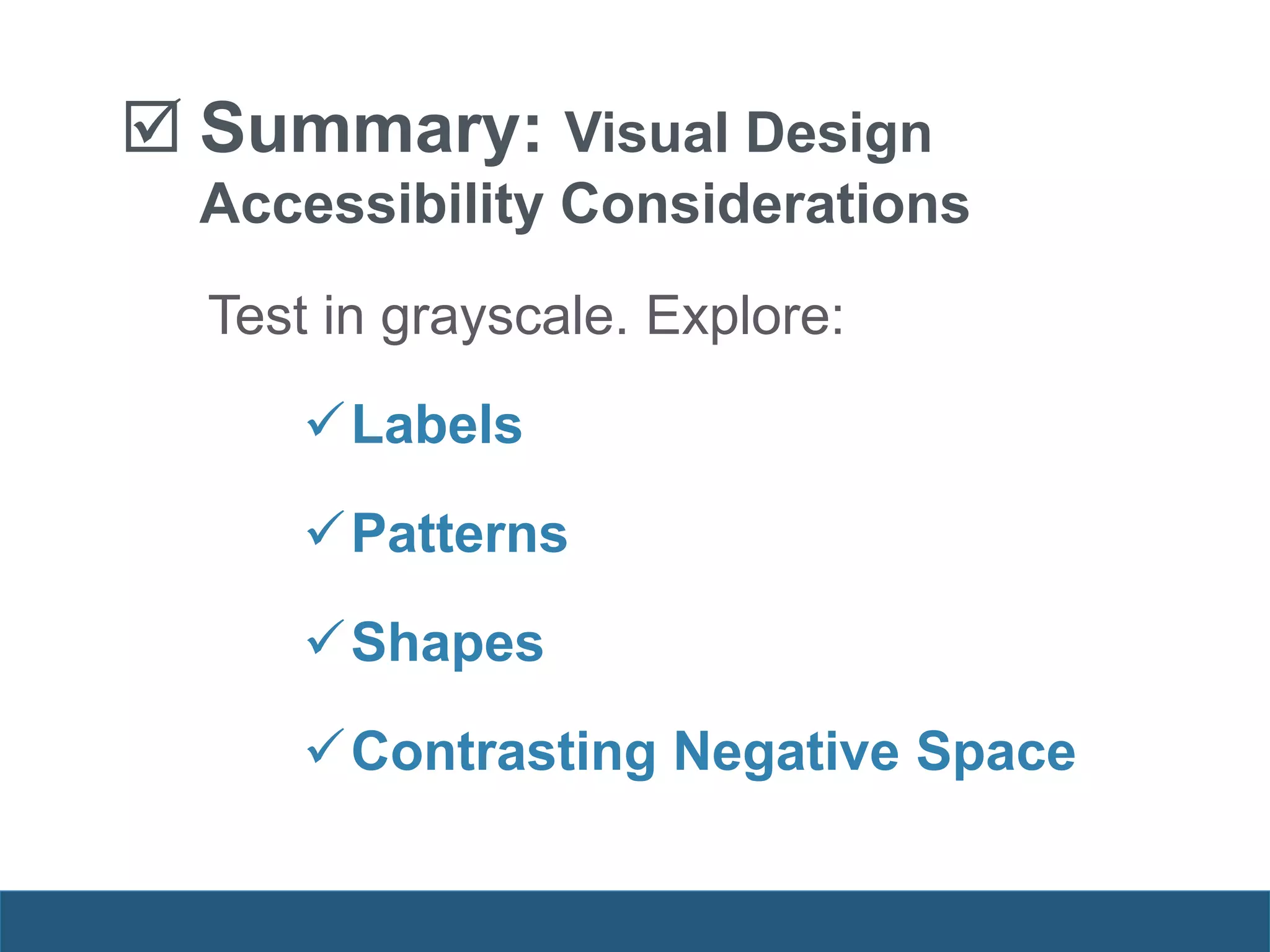
Task: Click the word Accessibility in the title
Action: (x=371, y=205)
